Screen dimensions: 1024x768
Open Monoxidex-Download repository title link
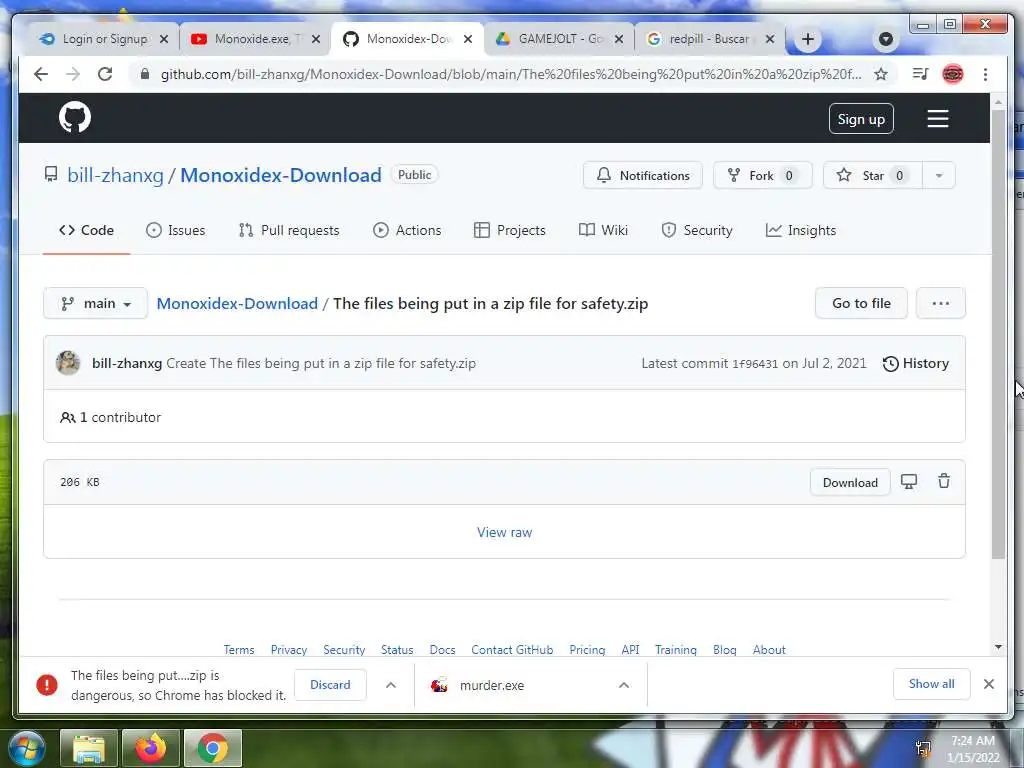pyautogui.click(x=281, y=176)
